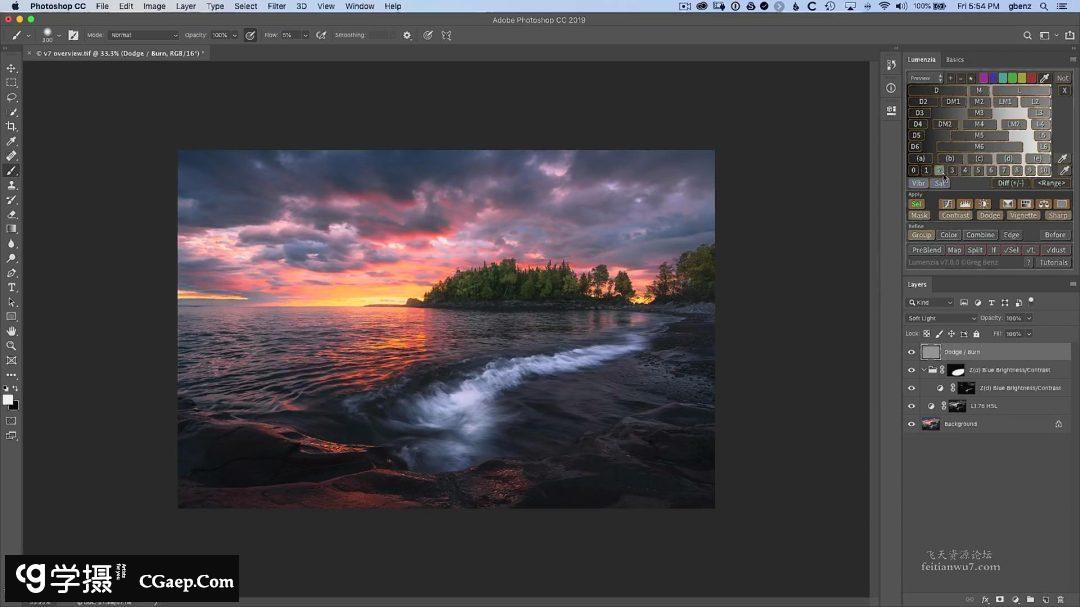The image size is (1080, 607).
Task: Toggle visibility of the Background layer
Action: (x=911, y=424)
